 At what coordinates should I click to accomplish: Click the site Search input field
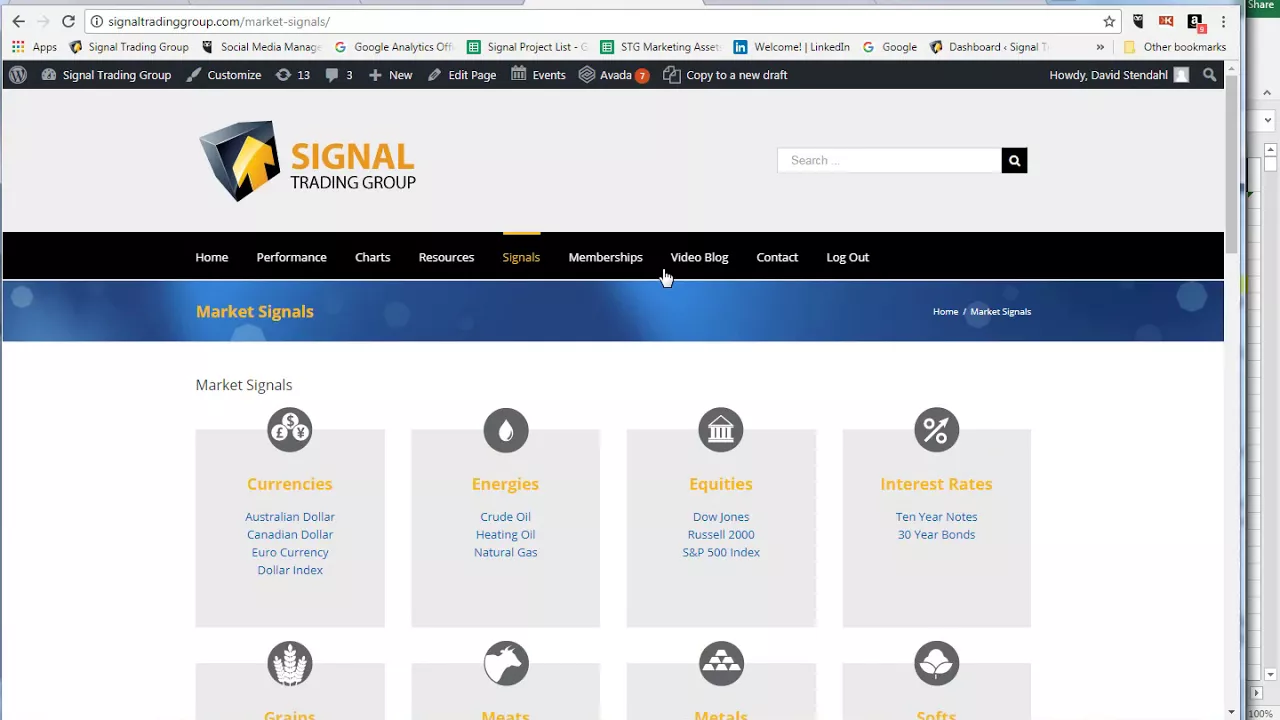(889, 160)
